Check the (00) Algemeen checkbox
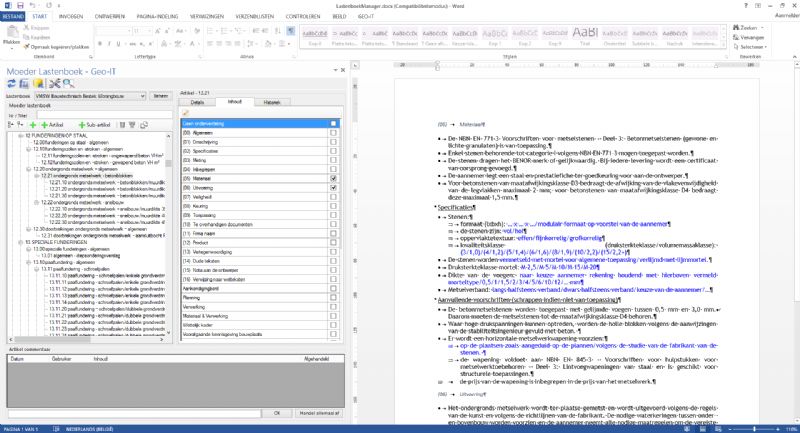The height and width of the screenshot is (433, 800). 332,131
